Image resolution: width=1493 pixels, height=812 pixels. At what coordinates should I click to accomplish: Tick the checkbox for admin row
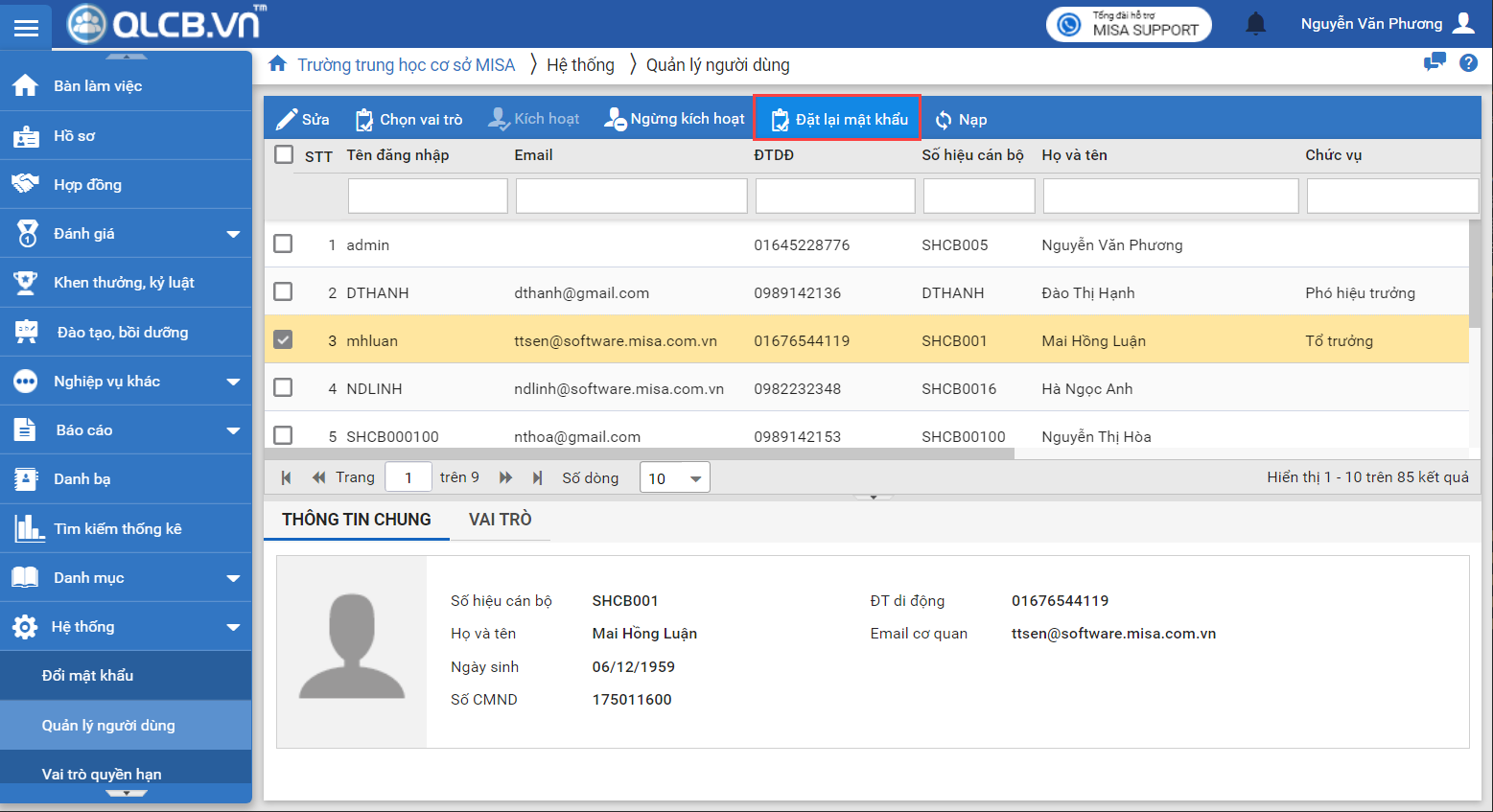283,244
